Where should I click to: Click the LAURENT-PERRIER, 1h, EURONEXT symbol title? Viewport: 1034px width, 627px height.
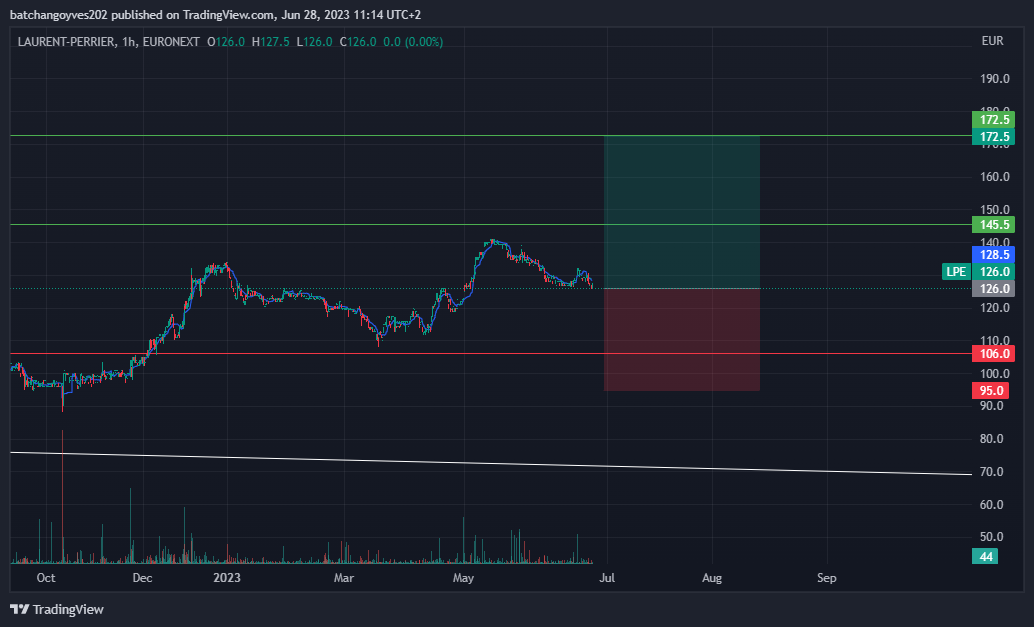coord(109,42)
